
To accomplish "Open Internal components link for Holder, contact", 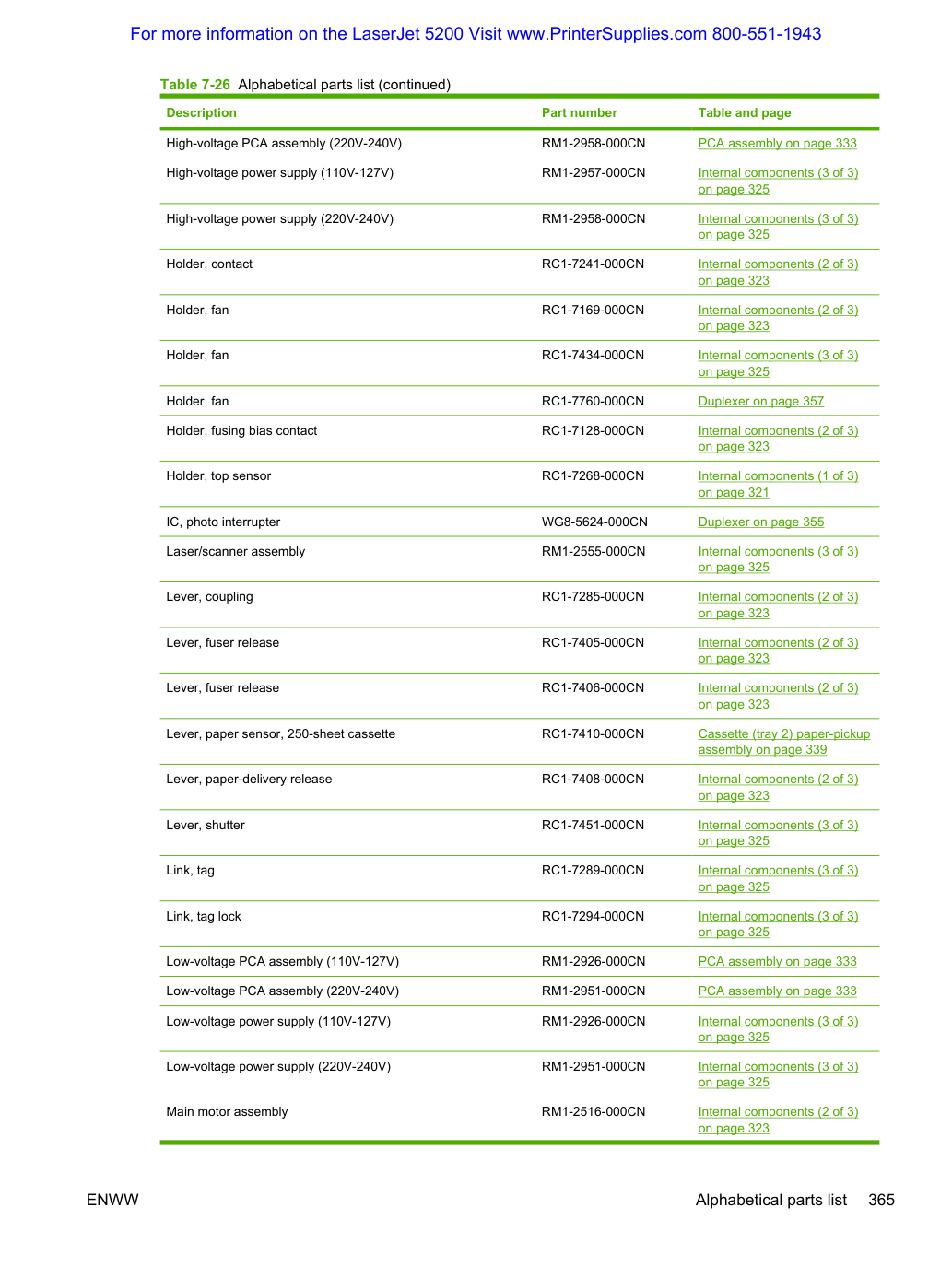I will [778, 272].
